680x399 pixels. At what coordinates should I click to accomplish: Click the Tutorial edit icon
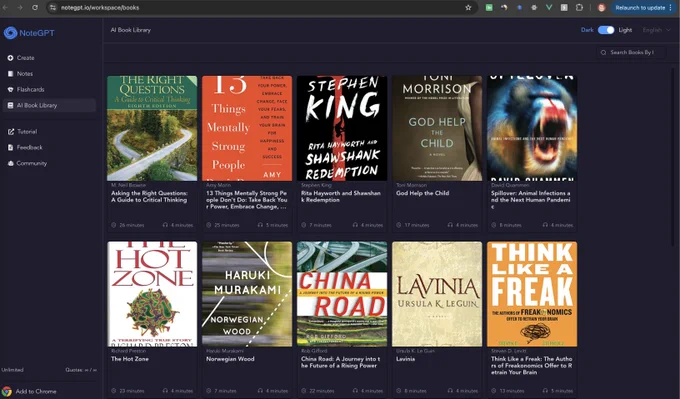click(11, 131)
